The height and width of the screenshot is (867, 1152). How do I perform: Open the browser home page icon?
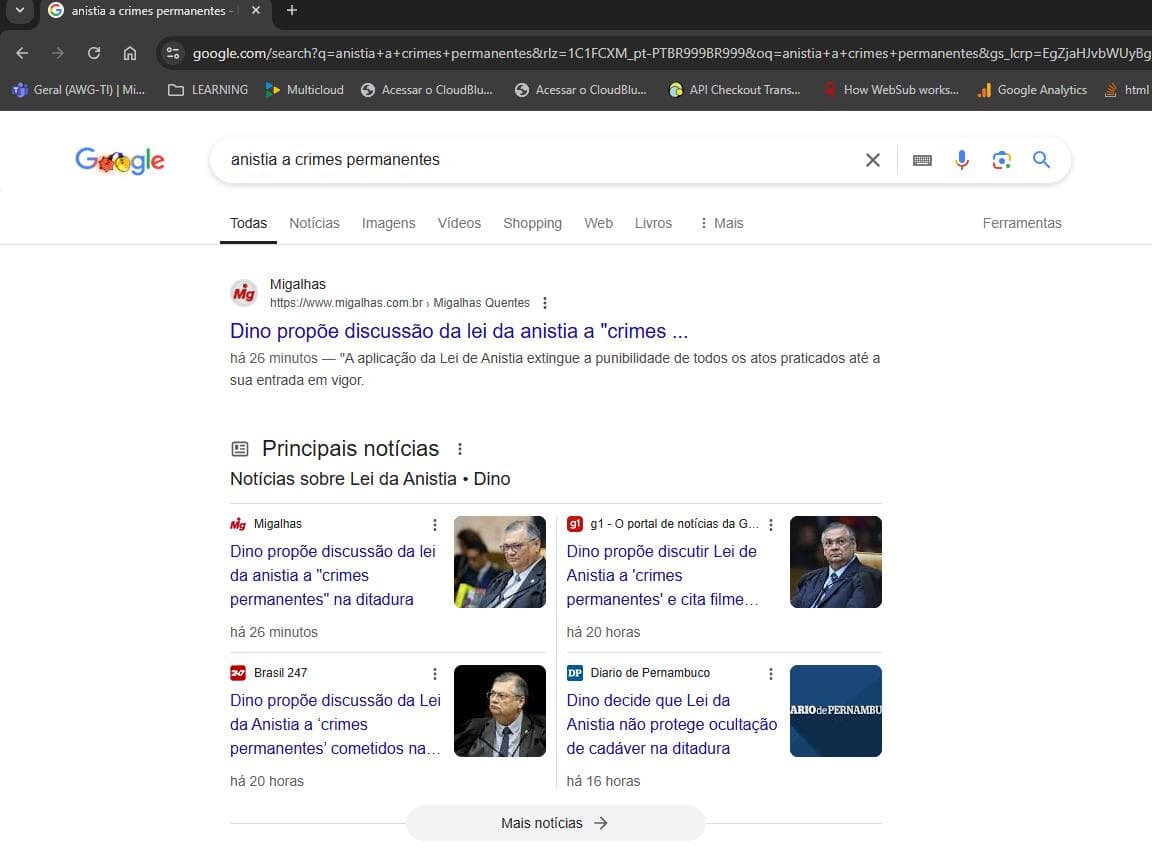click(130, 53)
